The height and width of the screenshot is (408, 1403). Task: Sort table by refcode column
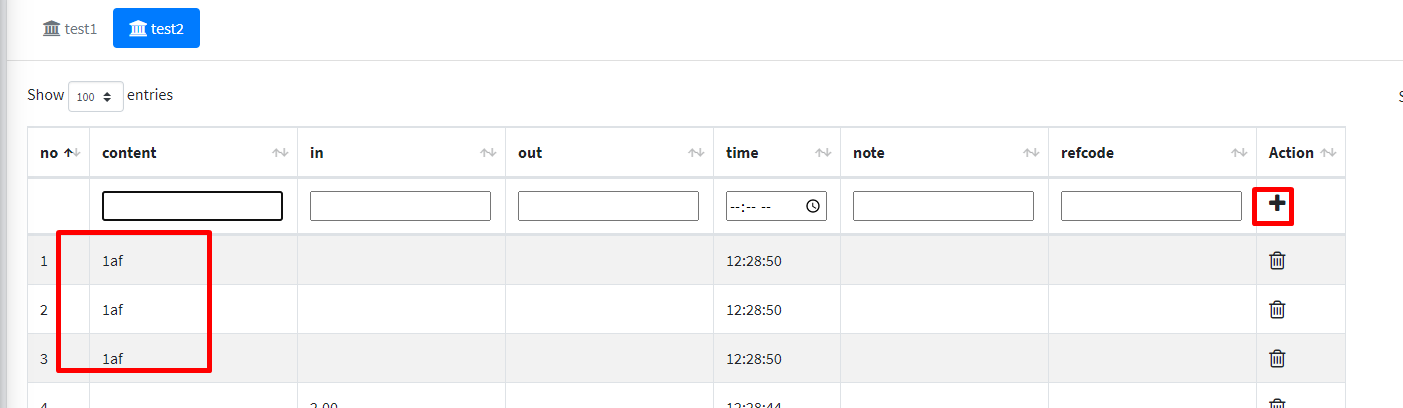(x=1239, y=153)
